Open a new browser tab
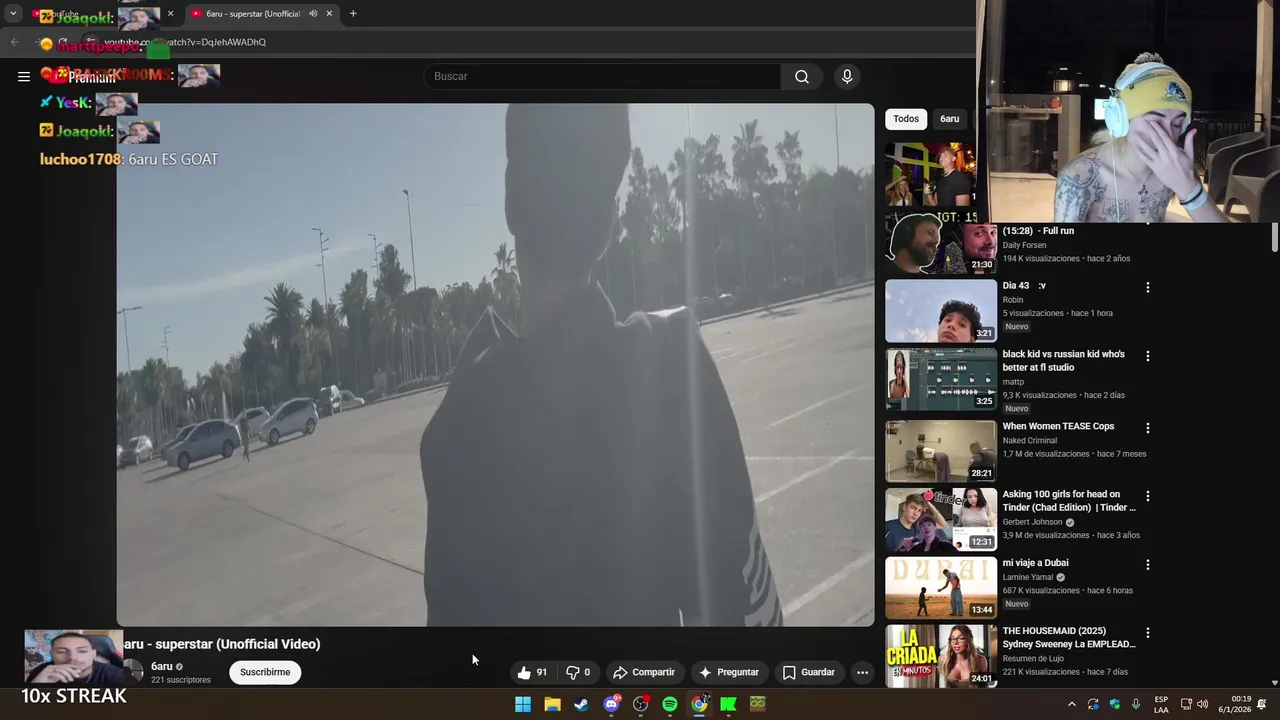 353,14
